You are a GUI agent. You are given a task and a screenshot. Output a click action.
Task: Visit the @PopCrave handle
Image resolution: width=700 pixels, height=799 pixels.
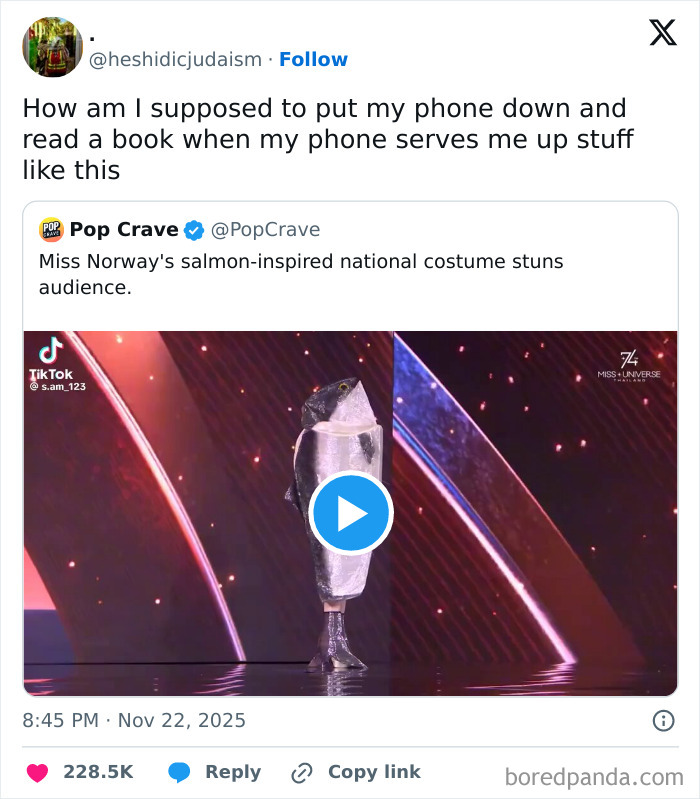(265, 230)
